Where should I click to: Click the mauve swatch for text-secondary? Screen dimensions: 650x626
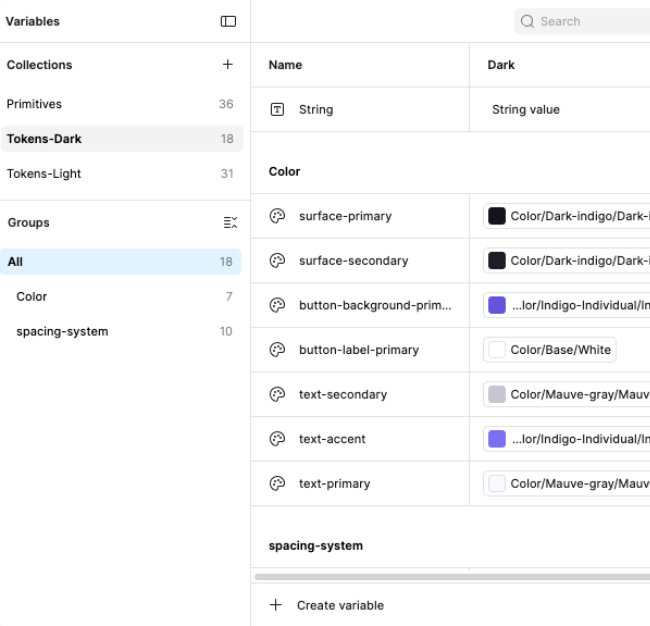point(497,394)
